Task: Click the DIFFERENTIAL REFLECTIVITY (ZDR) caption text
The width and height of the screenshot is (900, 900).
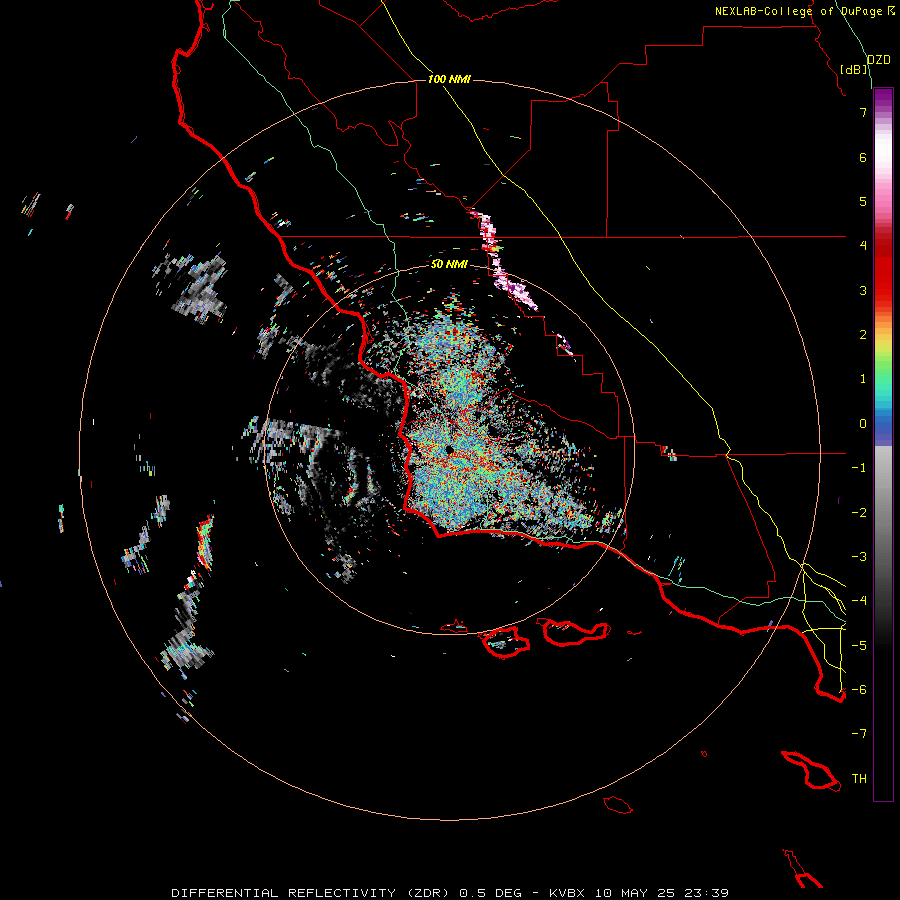Action: coord(310,893)
